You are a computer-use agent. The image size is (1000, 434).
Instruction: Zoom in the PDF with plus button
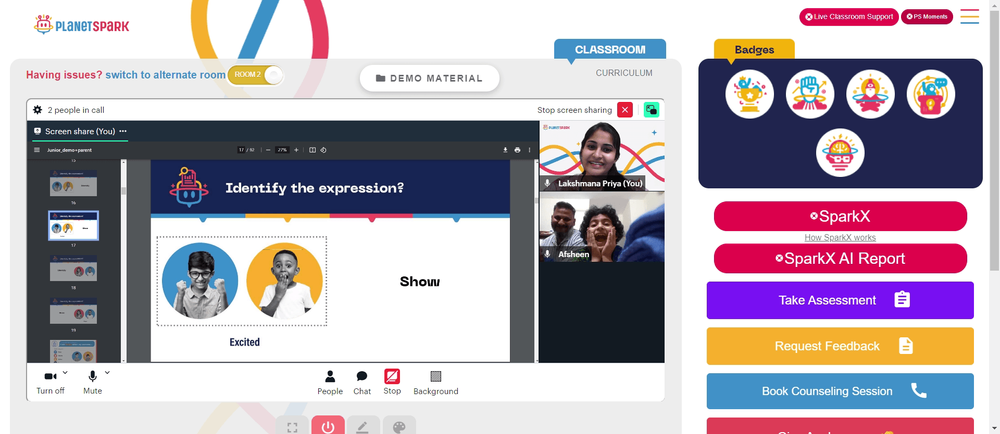(x=296, y=150)
